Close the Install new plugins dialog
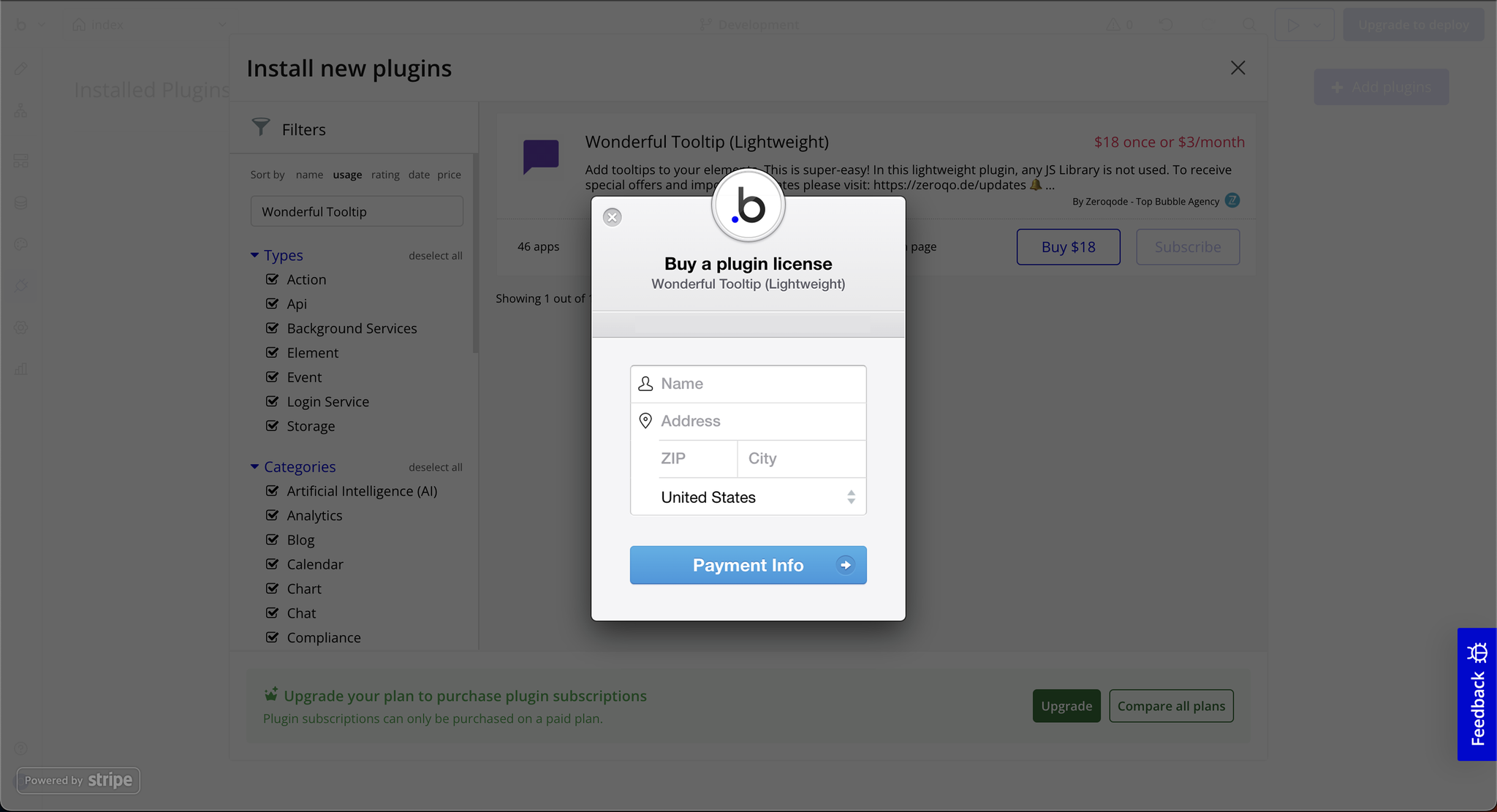 1238,68
